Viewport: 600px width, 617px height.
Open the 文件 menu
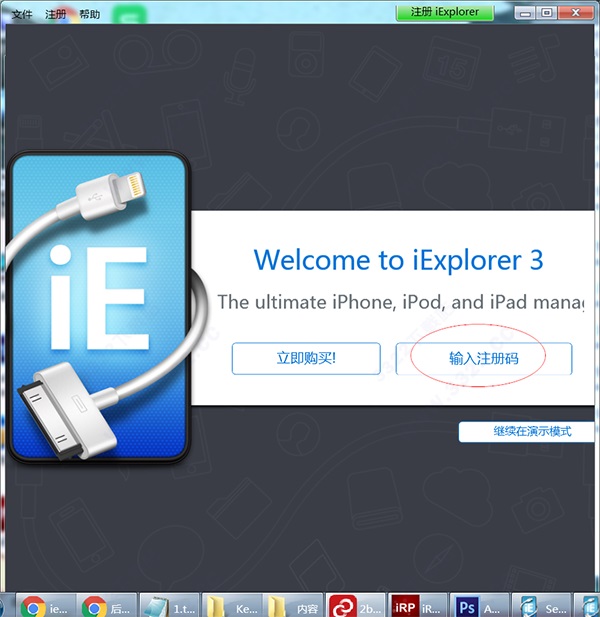point(22,14)
